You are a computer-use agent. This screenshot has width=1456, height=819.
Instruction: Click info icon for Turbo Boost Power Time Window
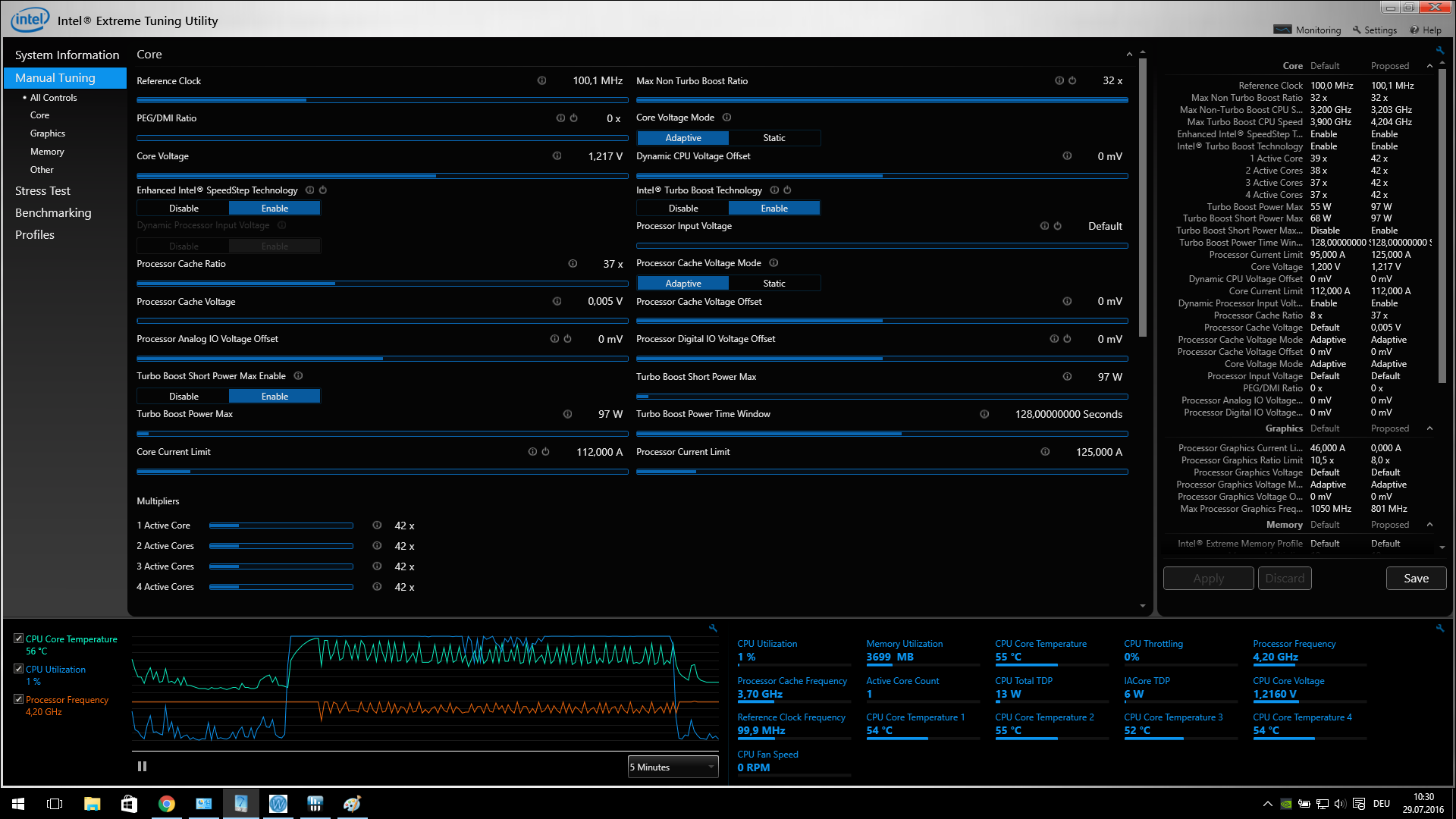tap(984, 414)
